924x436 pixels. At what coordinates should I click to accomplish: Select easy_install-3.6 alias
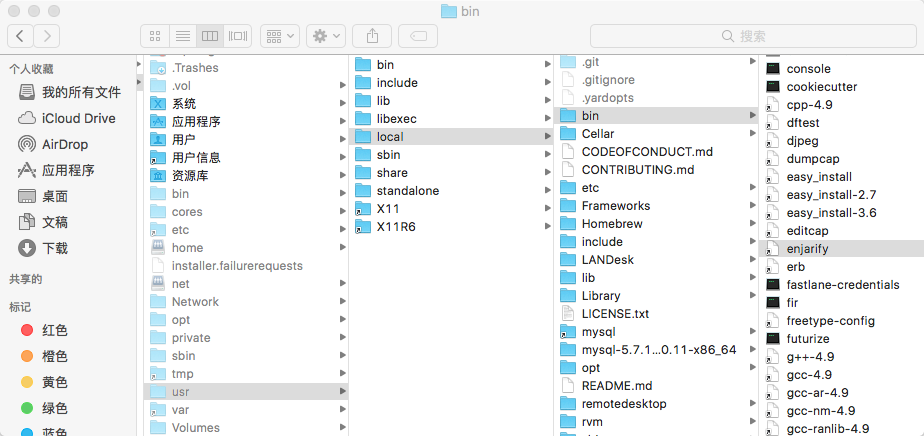[842, 213]
